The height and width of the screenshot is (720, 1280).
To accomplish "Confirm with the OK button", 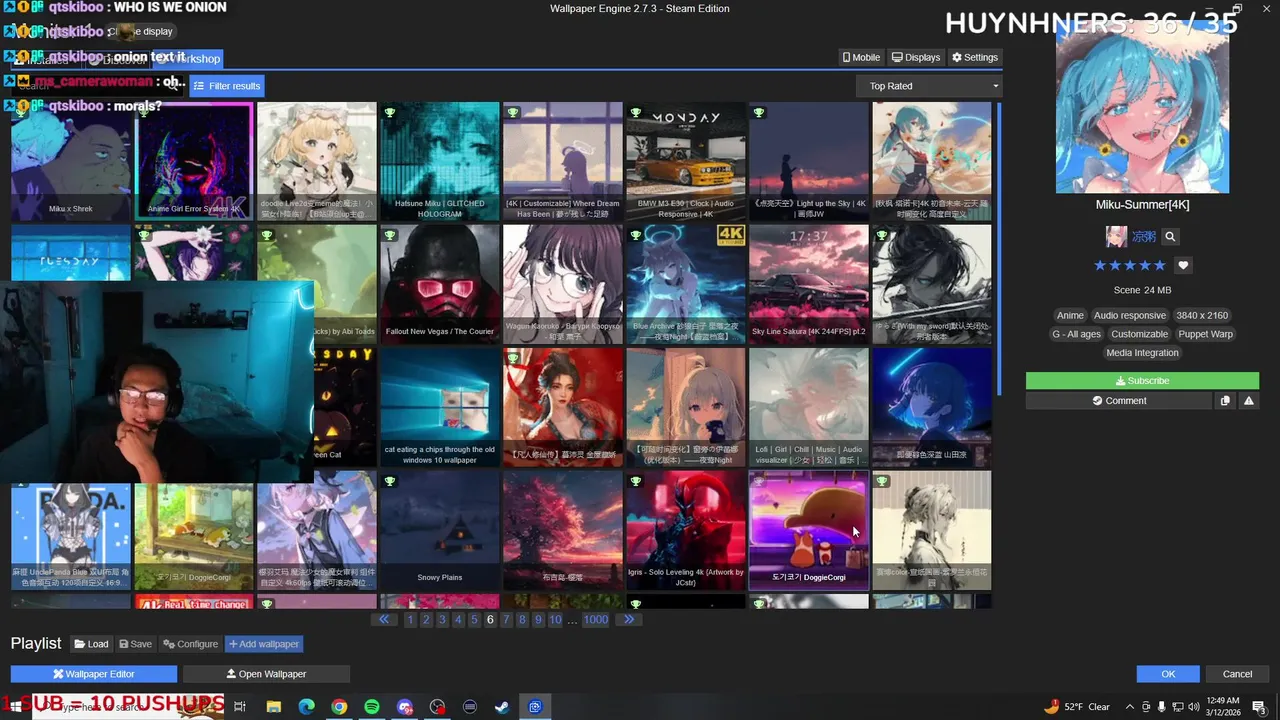I will pyautogui.click(x=1168, y=674).
